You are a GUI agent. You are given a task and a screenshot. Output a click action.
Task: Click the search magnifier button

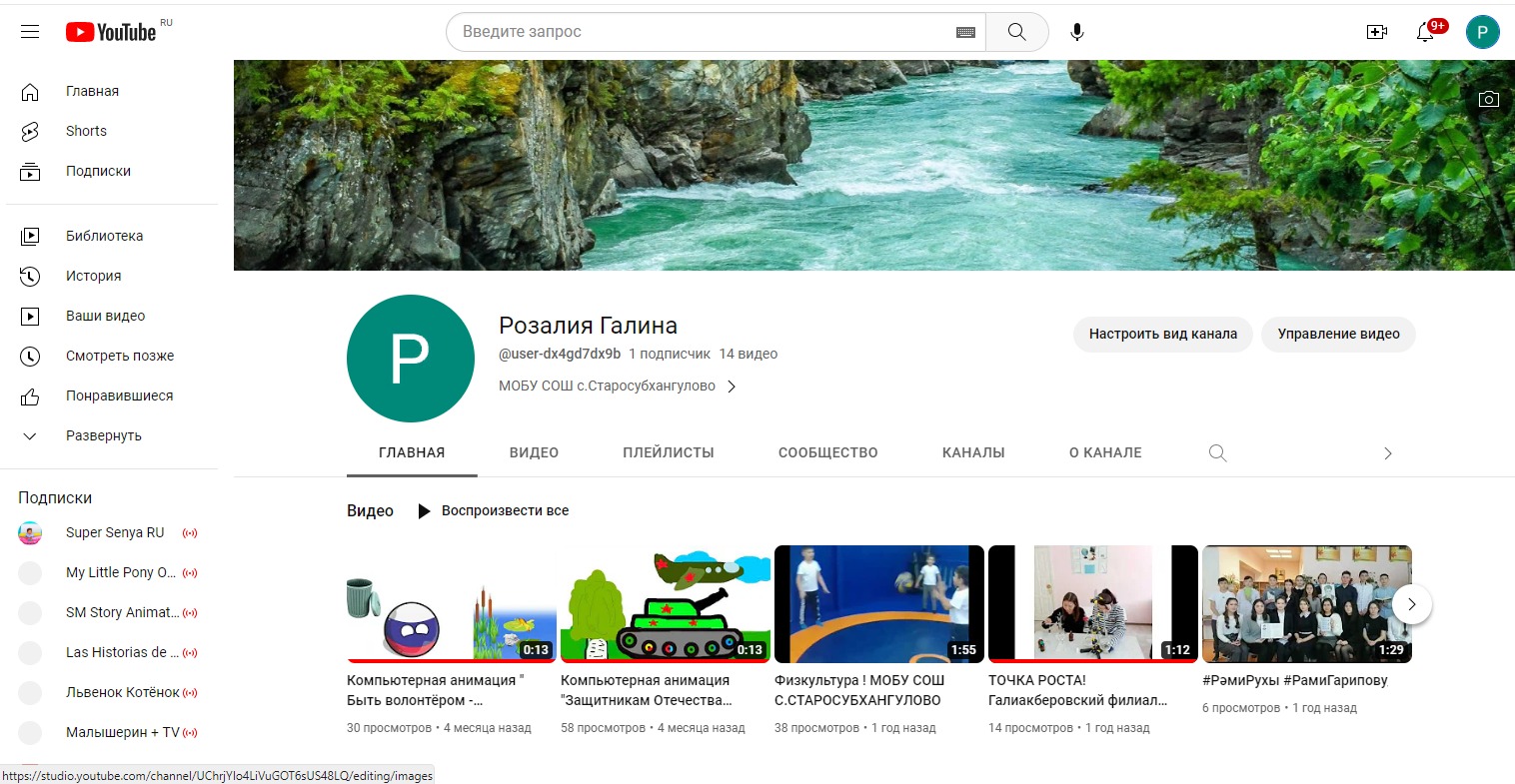[1016, 31]
